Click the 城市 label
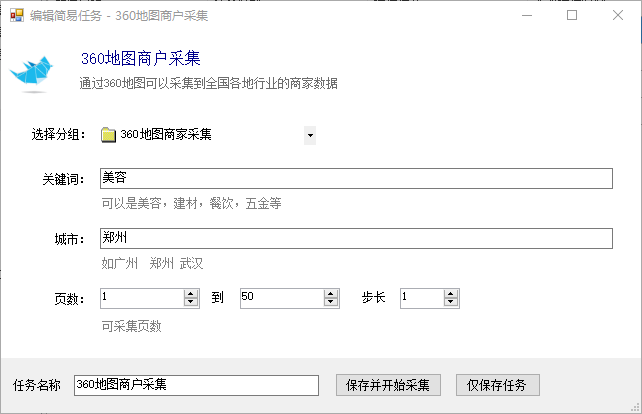This screenshot has height=414, width=642. point(69,239)
